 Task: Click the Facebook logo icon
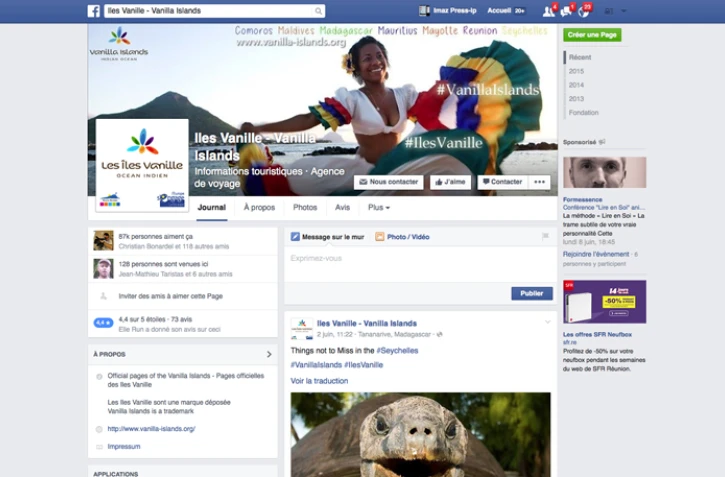[x=94, y=11]
